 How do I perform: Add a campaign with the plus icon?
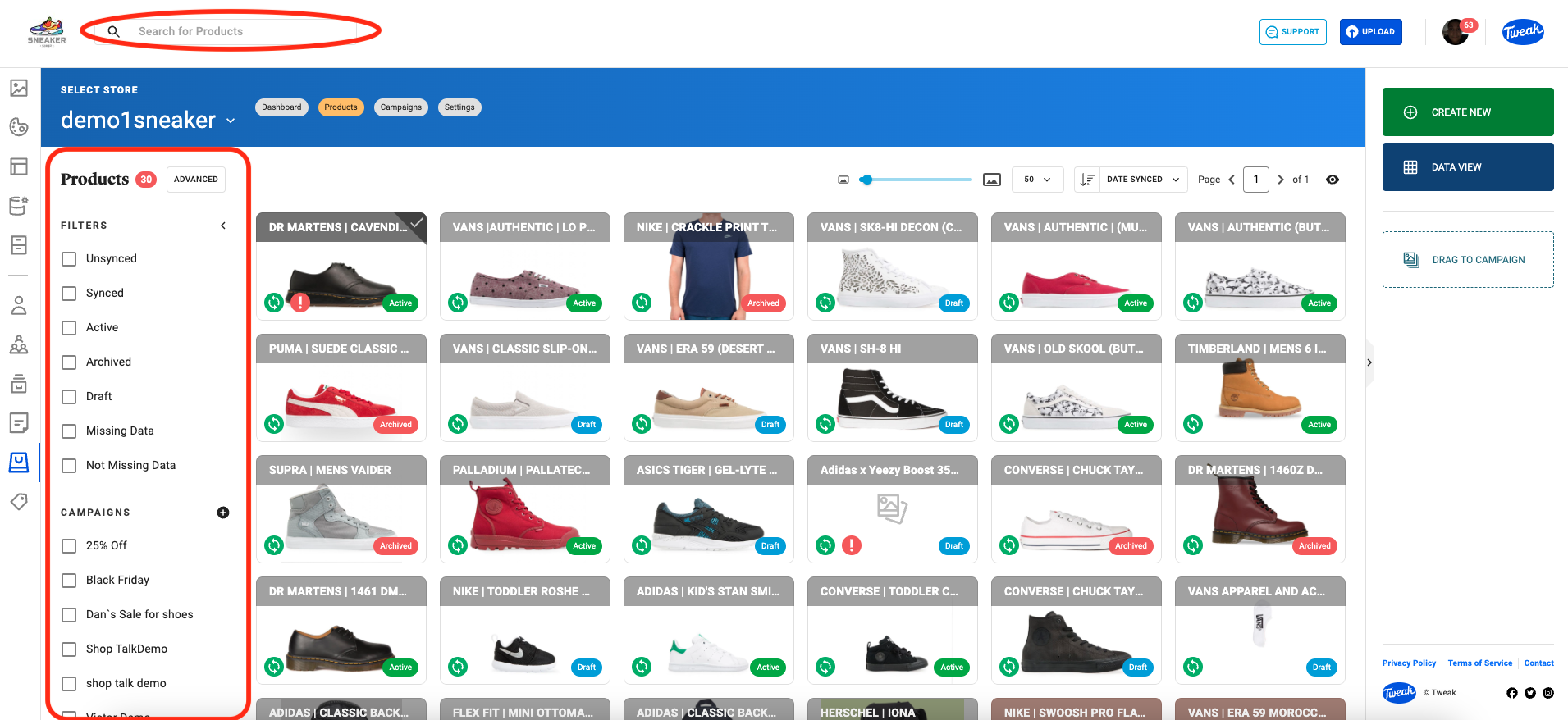coord(222,513)
